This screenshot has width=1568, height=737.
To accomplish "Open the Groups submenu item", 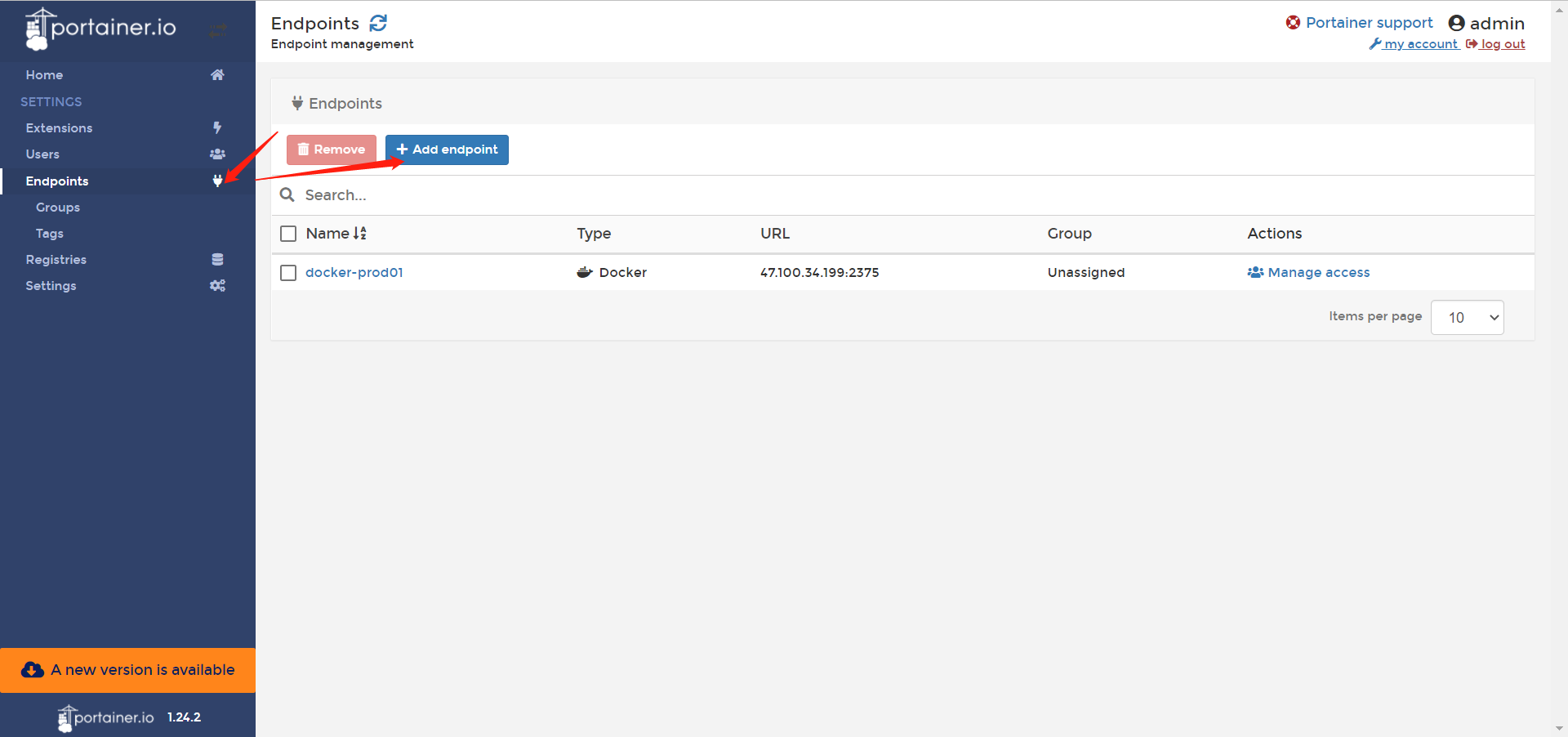I will pyautogui.click(x=58, y=208).
